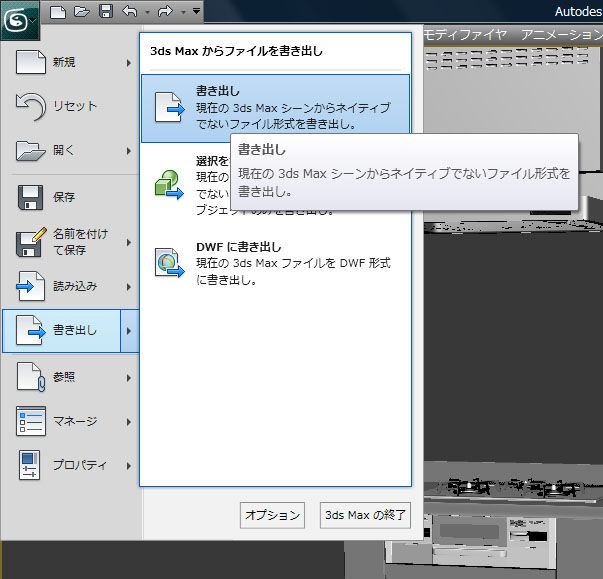Select the マネージ menu entry
The width and height of the screenshot is (603, 579).
click(x=69, y=421)
